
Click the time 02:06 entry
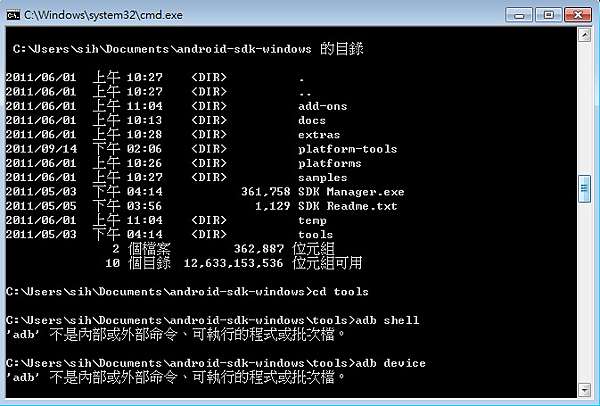click(145, 149)
